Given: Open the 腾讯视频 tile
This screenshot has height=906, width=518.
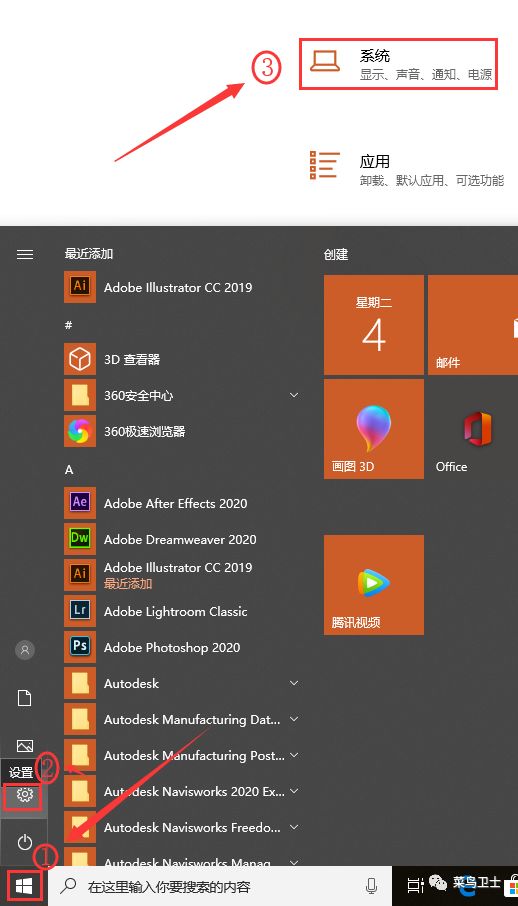Looking at the screenshot, I should point(373,585).
